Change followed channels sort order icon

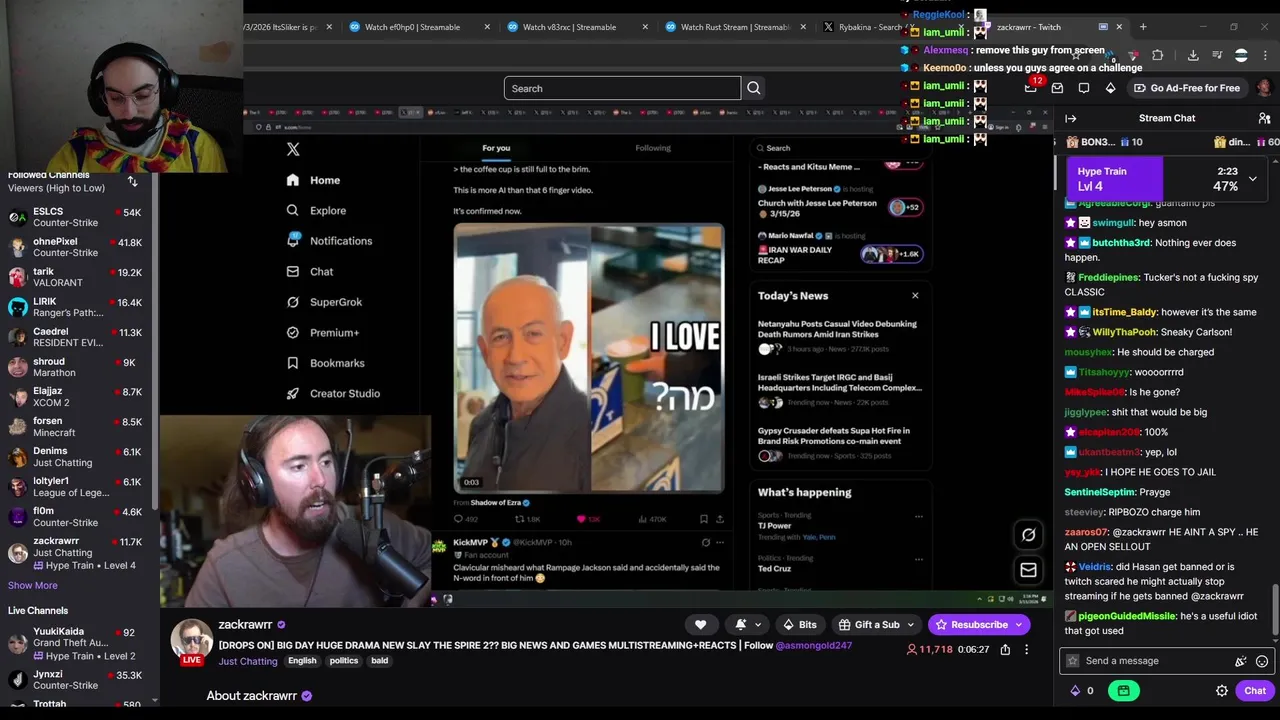coord(132,181)
